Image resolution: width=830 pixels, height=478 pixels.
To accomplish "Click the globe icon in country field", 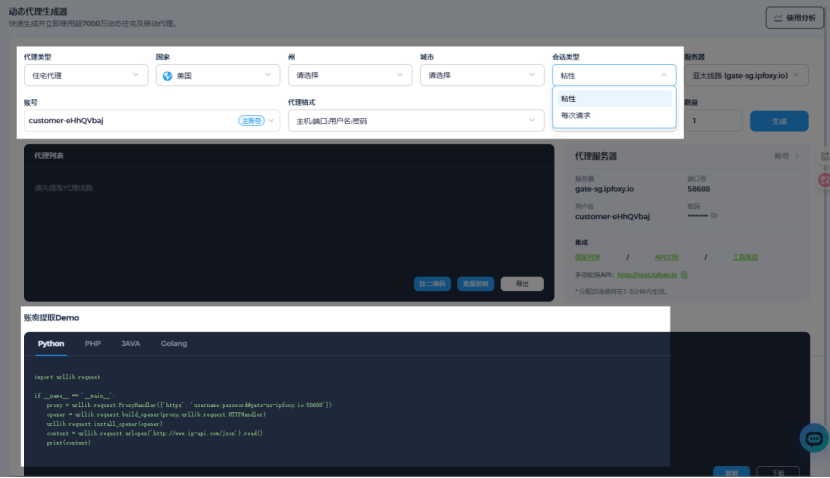I will [x=167, y=75].
